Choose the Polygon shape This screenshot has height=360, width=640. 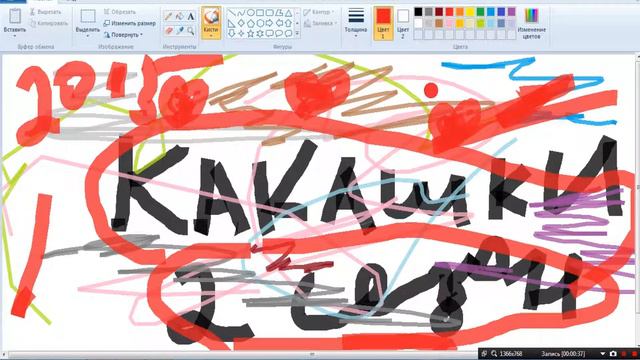(279, 13)
